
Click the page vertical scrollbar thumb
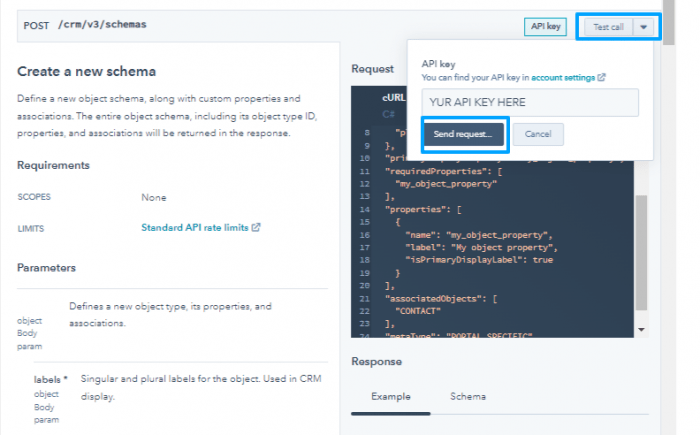(x=668, y=22)
